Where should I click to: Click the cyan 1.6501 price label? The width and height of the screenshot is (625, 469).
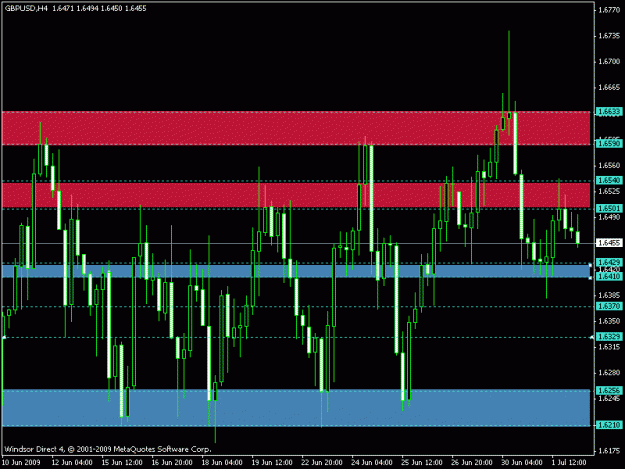point(609,208)
